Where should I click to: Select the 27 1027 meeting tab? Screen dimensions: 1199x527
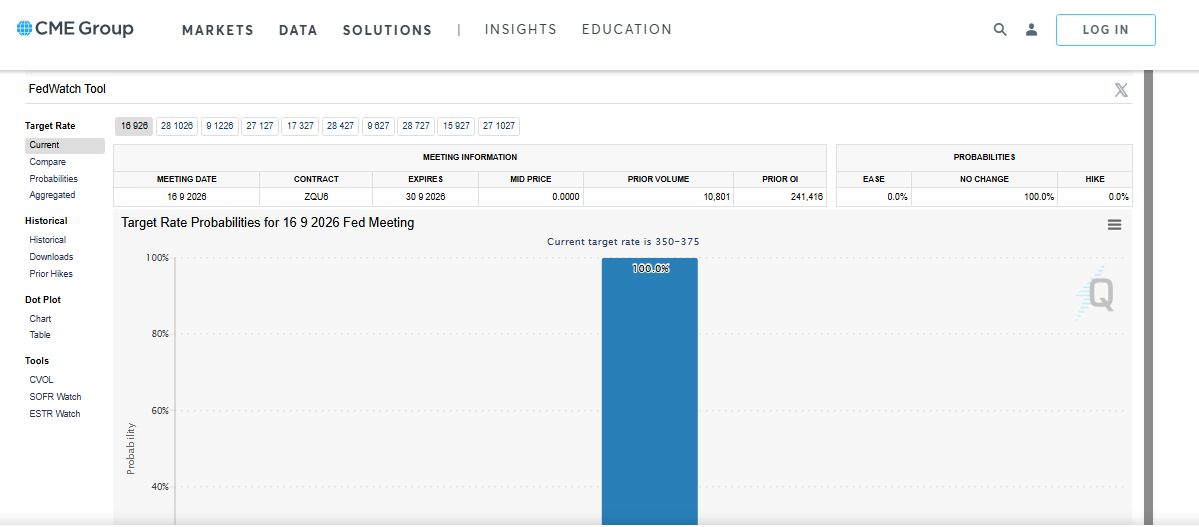coord(499,126)
